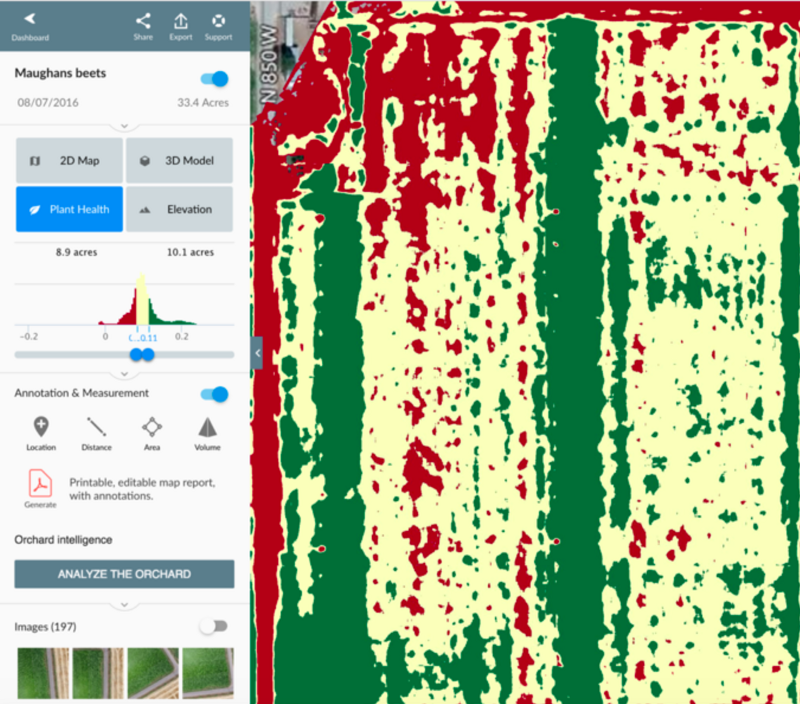Collapse the sidebar with the edge arrow

point(256,352)
